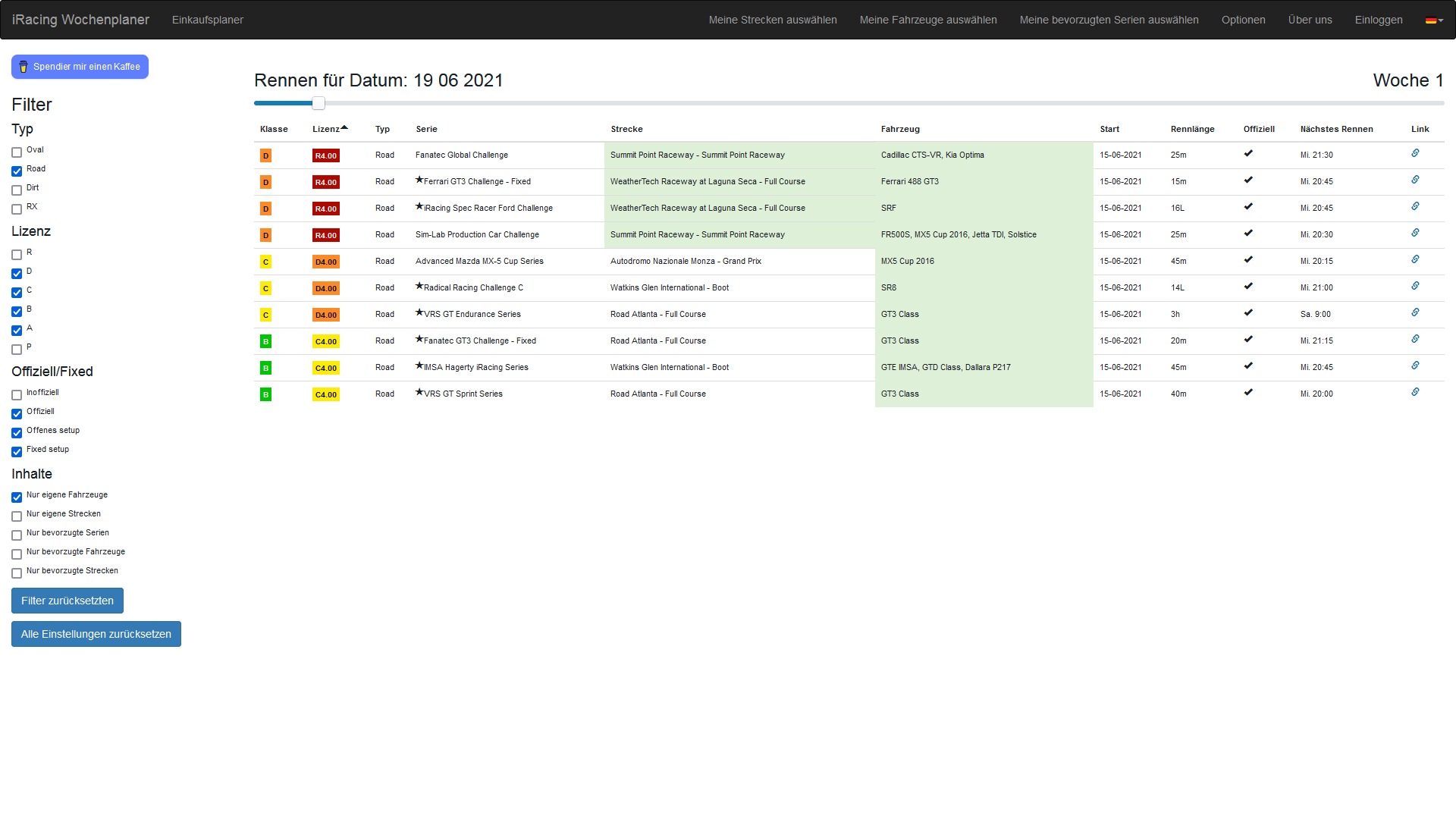Click the iRacing Wochenplaner brand title

80,20
